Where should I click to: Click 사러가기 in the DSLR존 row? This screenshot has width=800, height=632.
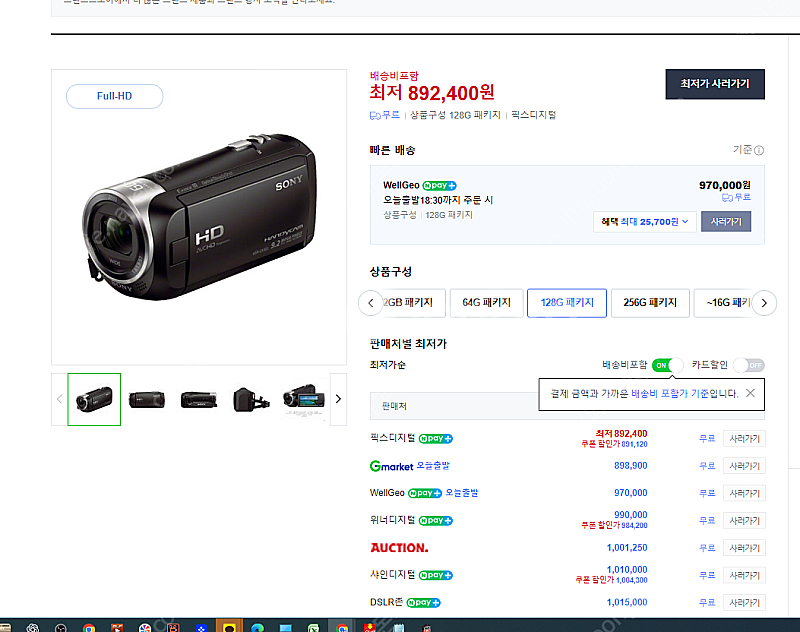[744, 603]
